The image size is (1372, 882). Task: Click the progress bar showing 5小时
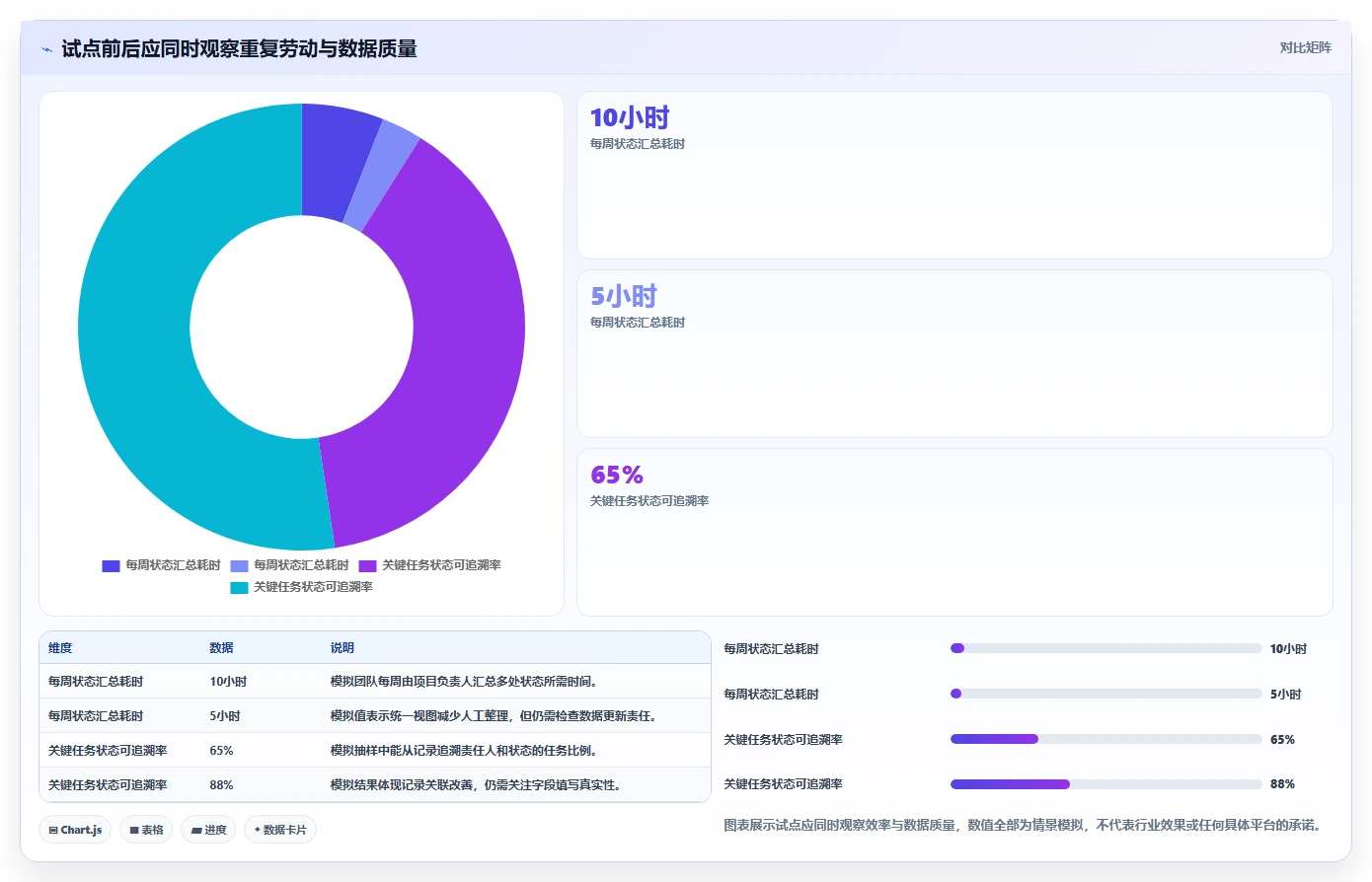pos(1105,694)
